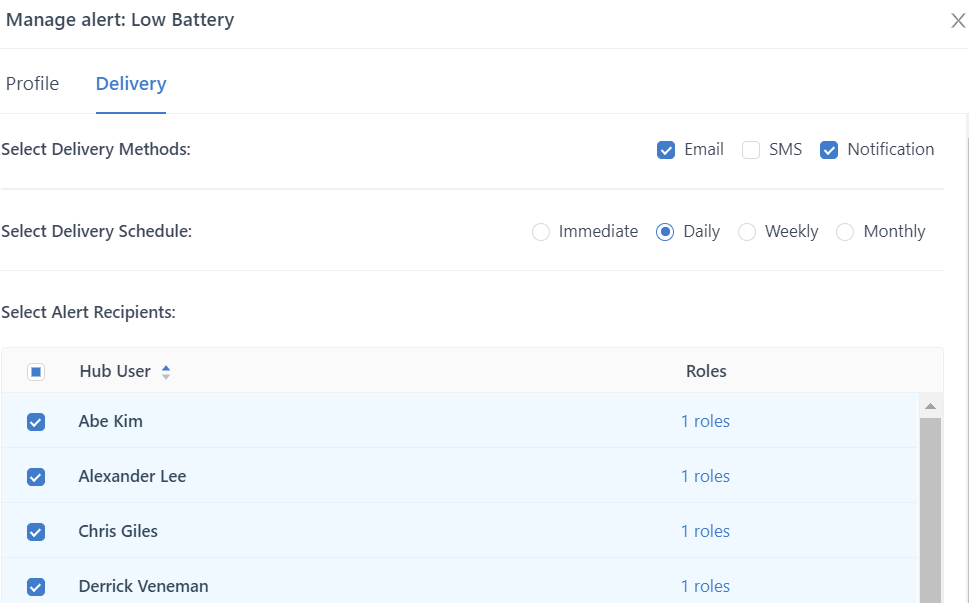Image resolution: width=969 pixels, height=603 pixels.
Task: Open Chris Giles's 1 roles link
Action: click(705, 532)
